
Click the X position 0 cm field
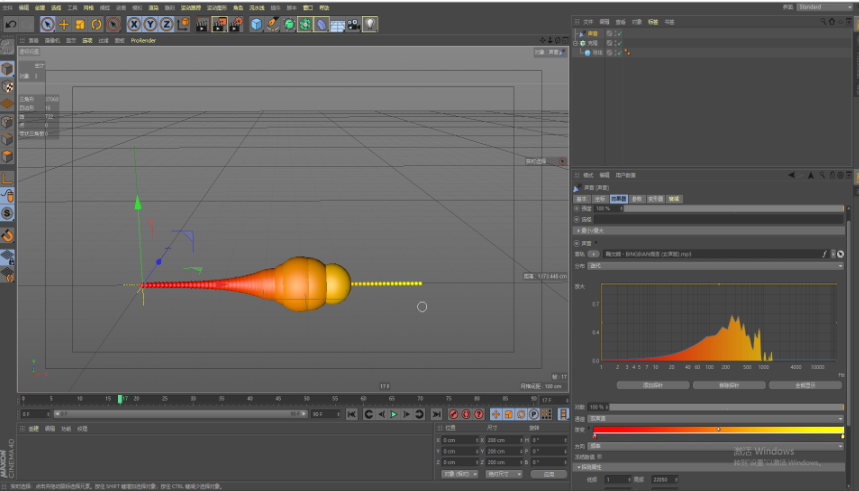[x=459, y=440]
